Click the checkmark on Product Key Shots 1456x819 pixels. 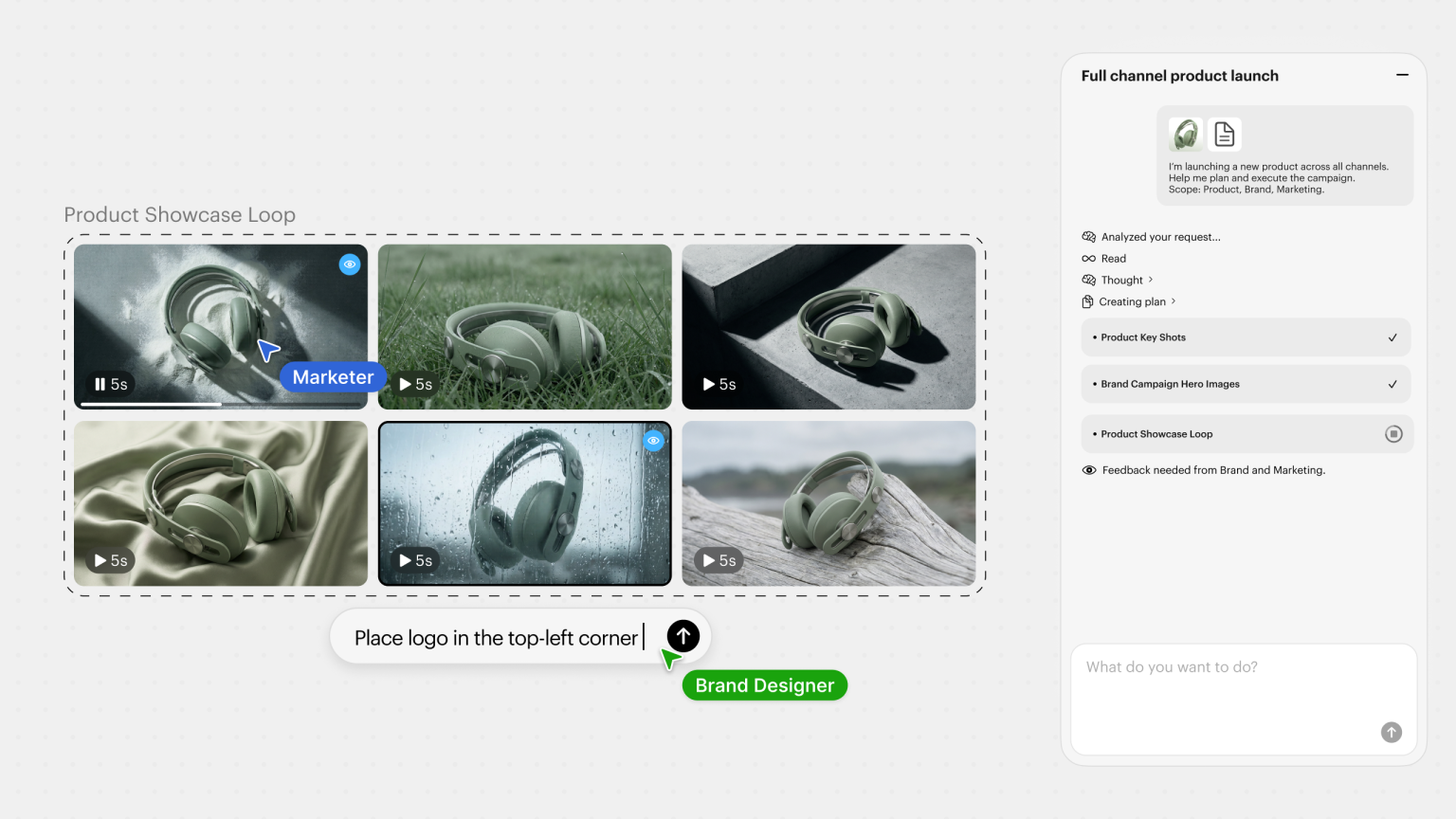click(x=1392, y=337)
